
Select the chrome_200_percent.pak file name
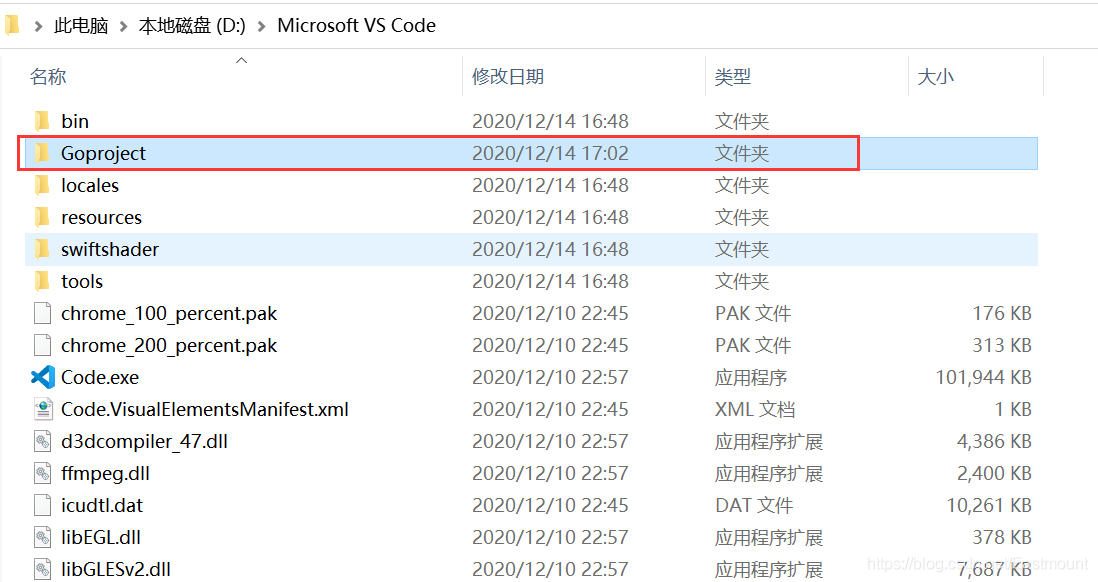tap(169, 346)
